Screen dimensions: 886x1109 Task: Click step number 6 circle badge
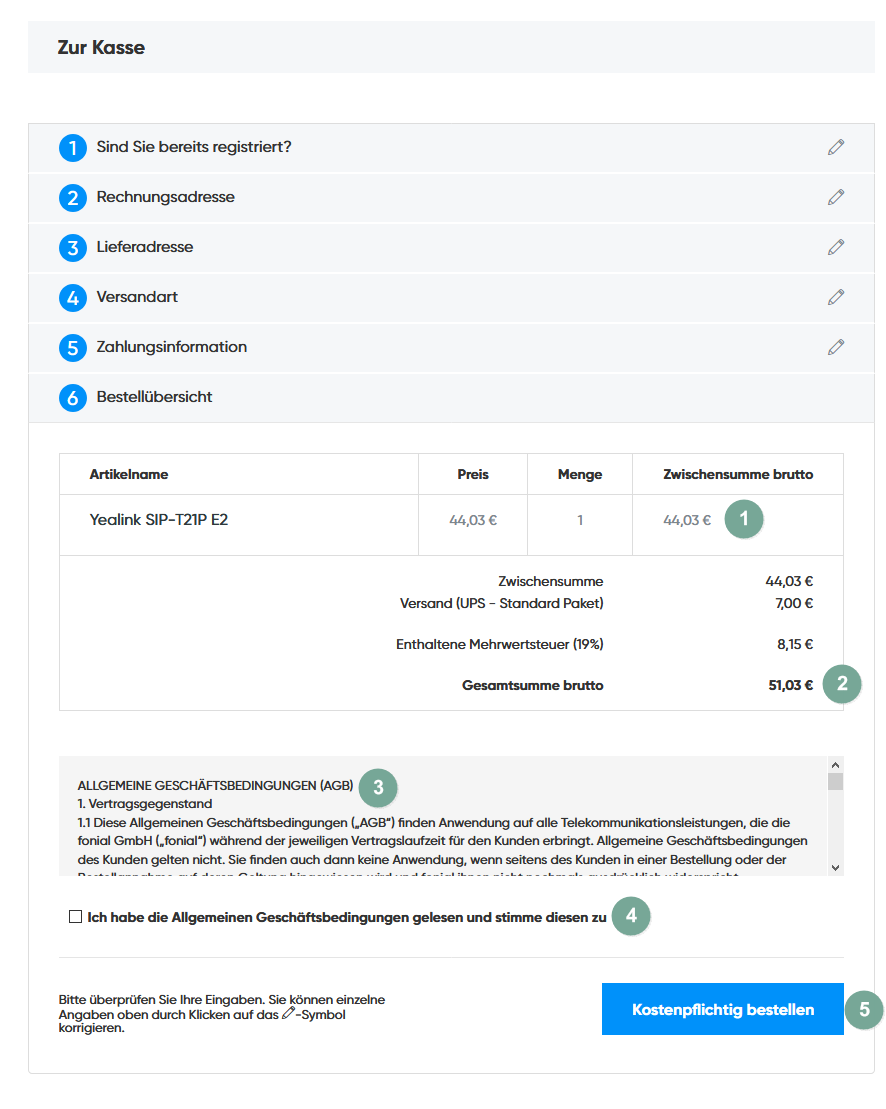click(x=73, y=398)
